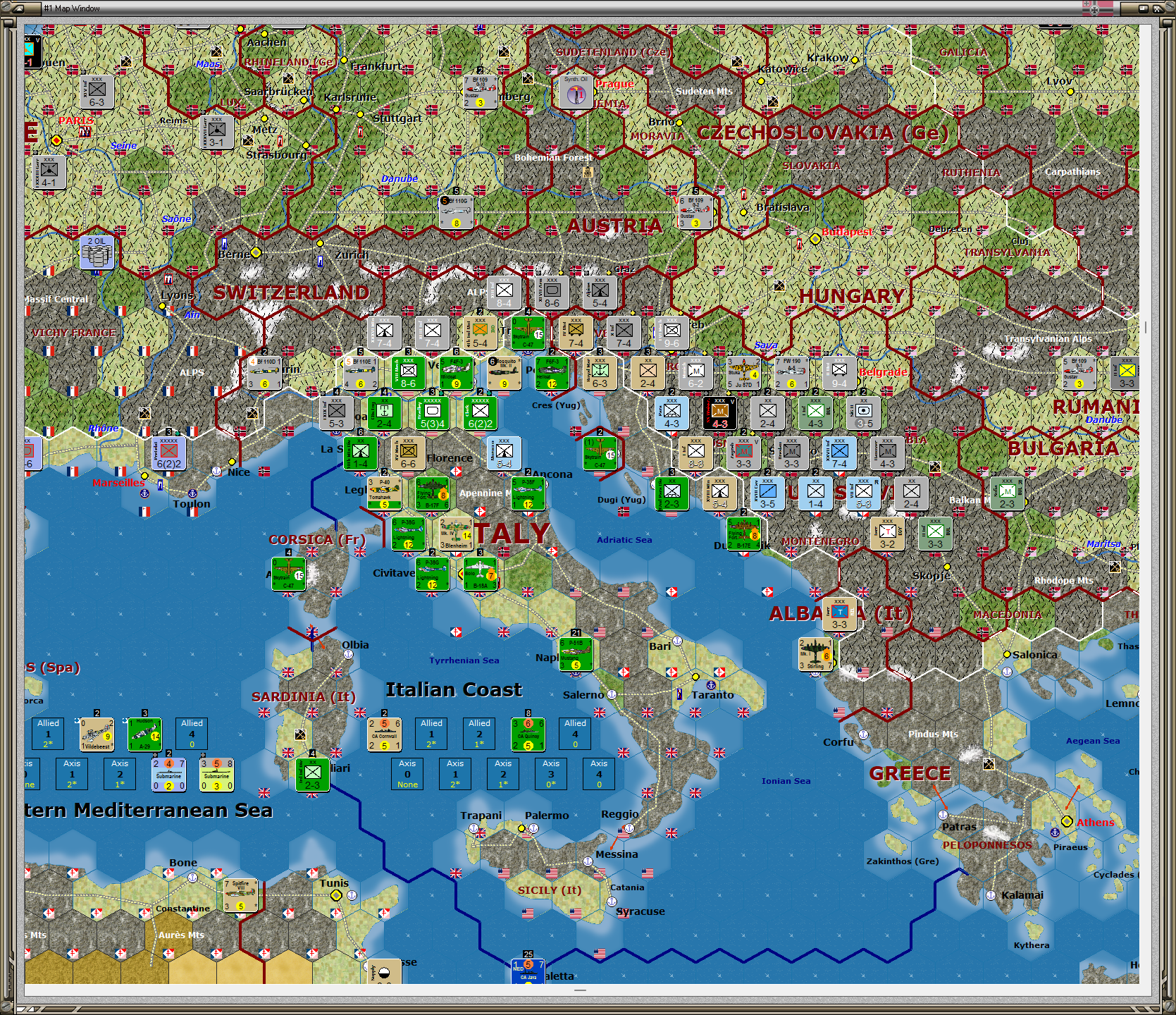Click Italian Coast Axis 3 sea box
The width and height of the screenshot is (1176, 1015).
[x=551, y=774]
